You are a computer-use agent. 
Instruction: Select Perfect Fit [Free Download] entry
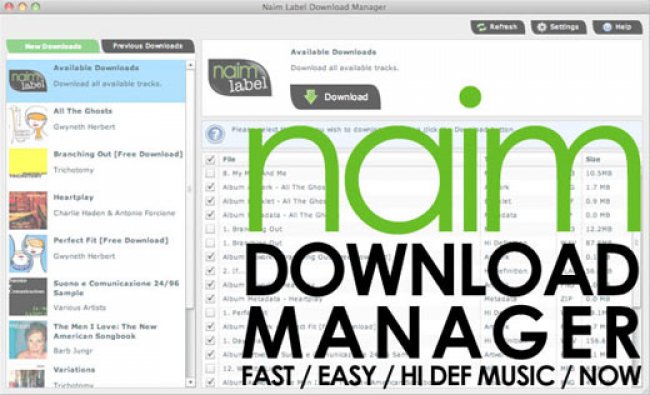tap(96, 253)
